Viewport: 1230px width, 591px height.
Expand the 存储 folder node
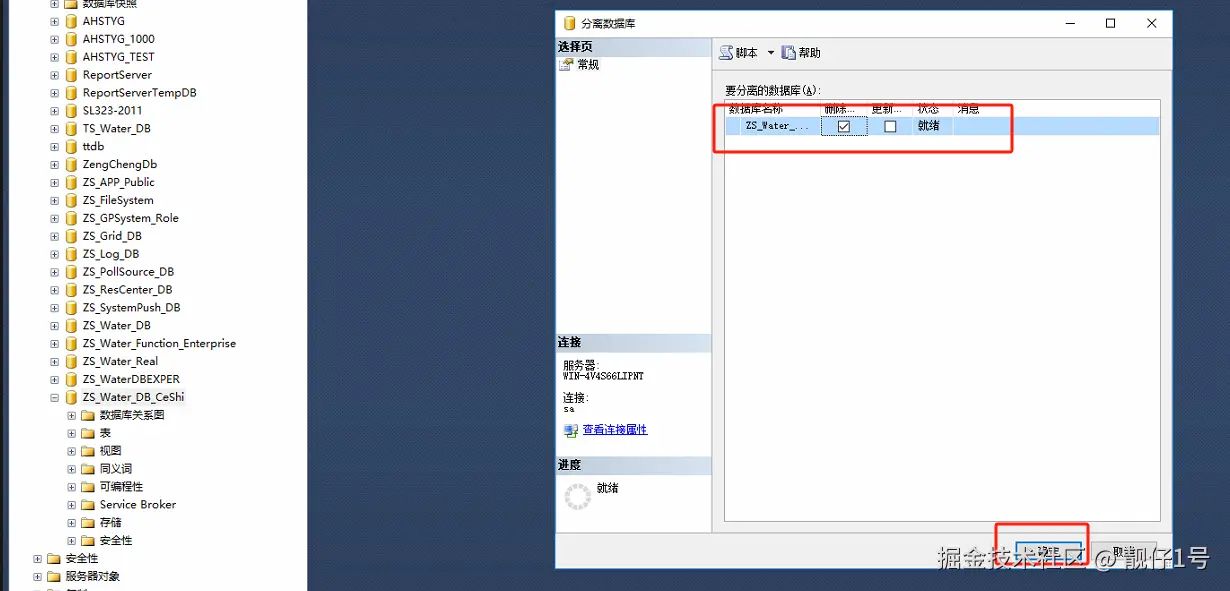(x=72, y=523)
